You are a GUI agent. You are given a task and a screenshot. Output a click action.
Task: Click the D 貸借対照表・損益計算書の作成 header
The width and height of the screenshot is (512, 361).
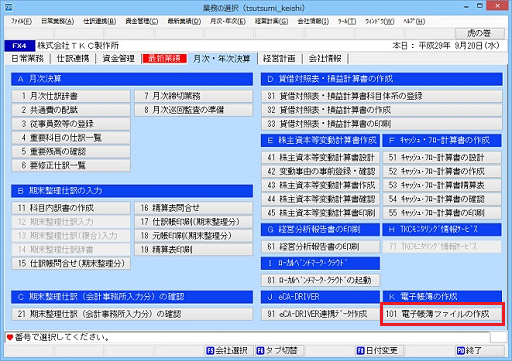pyautogui.click(x=382, y=79)
